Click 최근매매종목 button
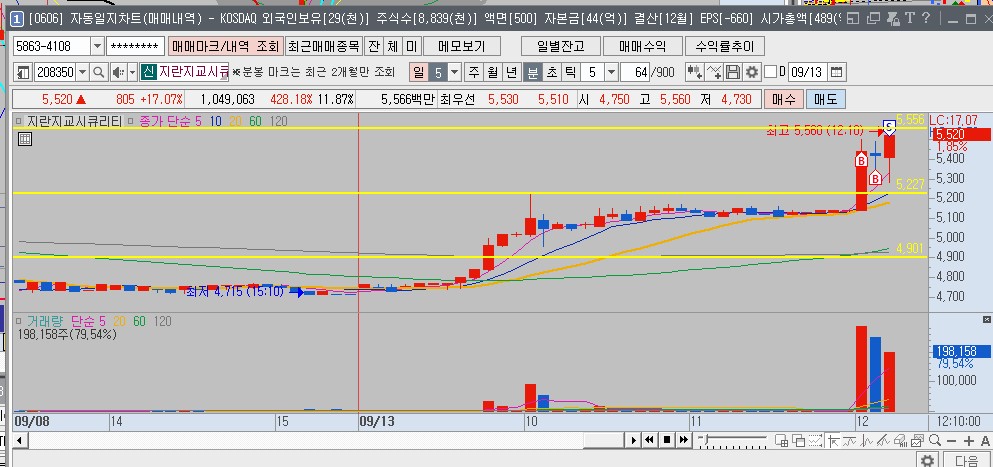The height and width of the screenshot is (467, 993). click(323, 46)
